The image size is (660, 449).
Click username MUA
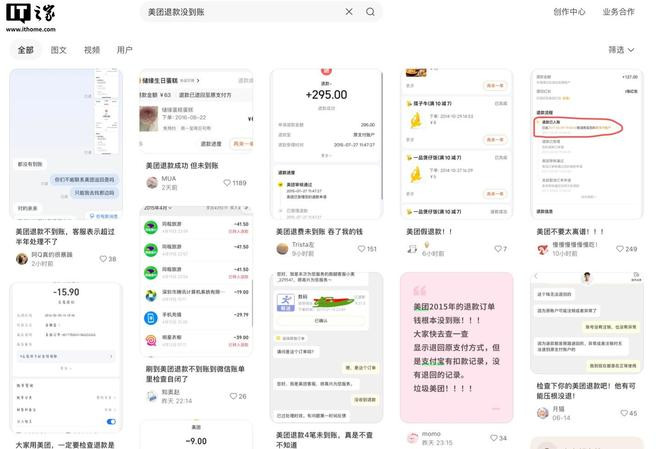click(169, 178)
